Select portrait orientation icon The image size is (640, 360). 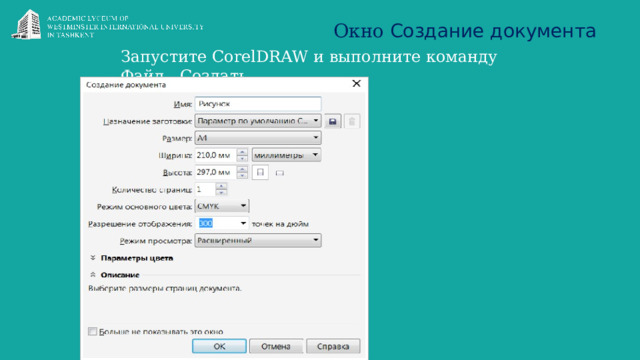click(260, 172)
